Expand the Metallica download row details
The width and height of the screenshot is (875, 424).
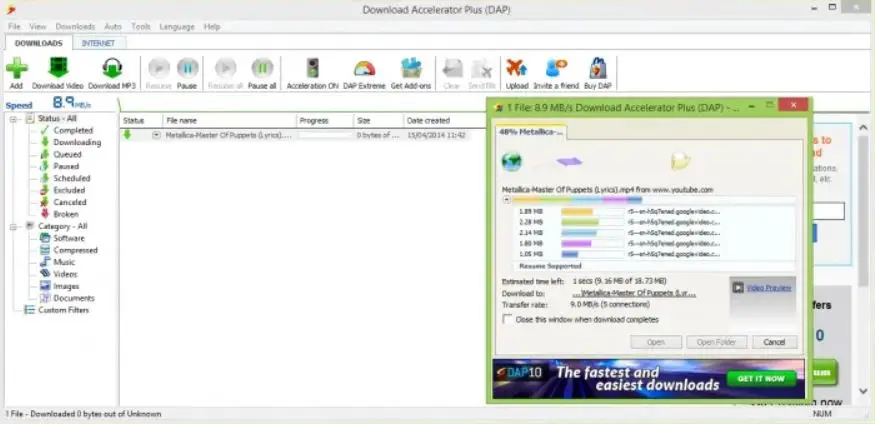(156, 135)
